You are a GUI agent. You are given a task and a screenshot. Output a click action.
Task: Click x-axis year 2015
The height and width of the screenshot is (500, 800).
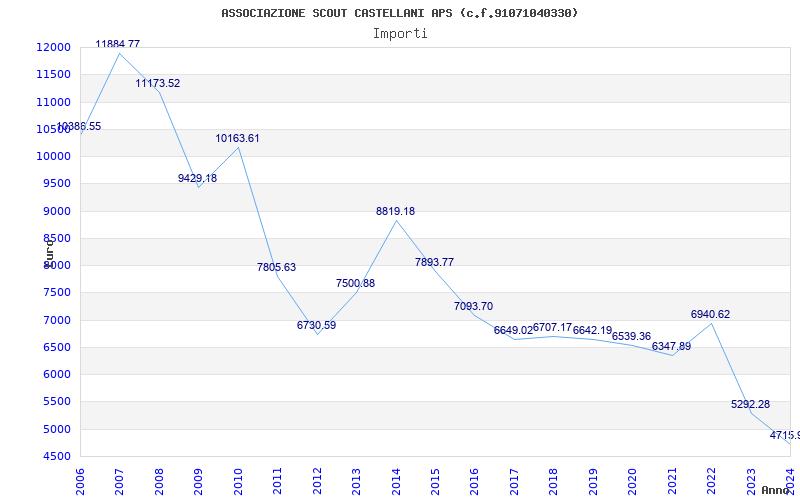coord(435,482)
